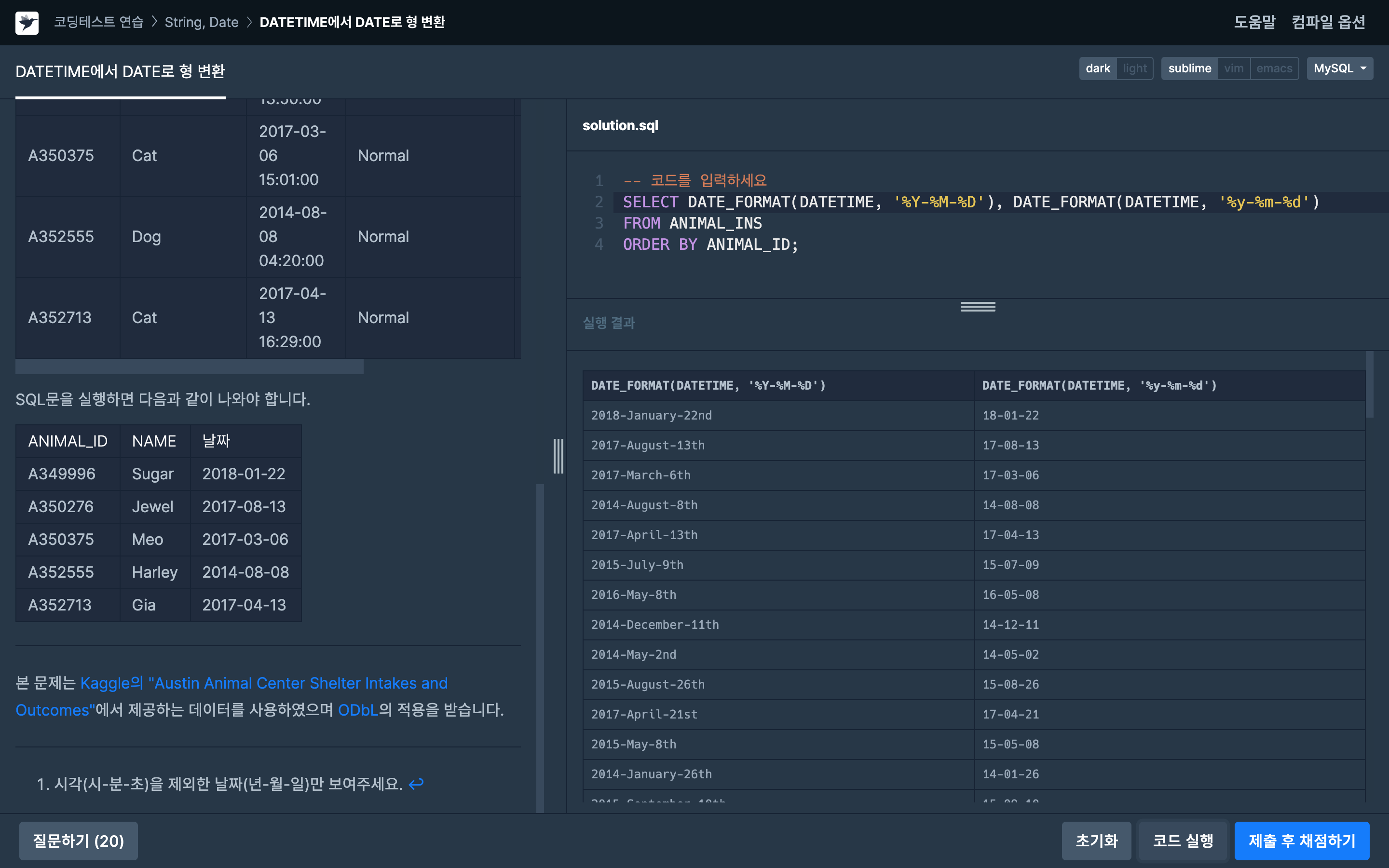Image resolution: width=1389 pixels, height=868 pixels.
Task: Select sublime key binding mode
Action: click(1189, 68)
